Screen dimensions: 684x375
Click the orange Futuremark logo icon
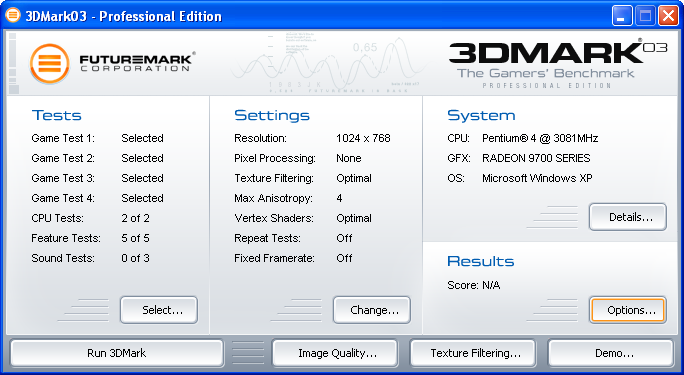[x=50, y=64]
